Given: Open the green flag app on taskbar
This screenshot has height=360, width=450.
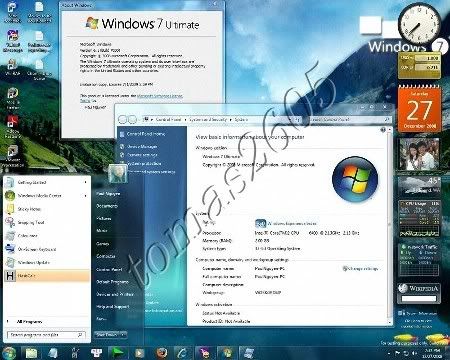Looking at the screenshot, I should tap(118, 353).
